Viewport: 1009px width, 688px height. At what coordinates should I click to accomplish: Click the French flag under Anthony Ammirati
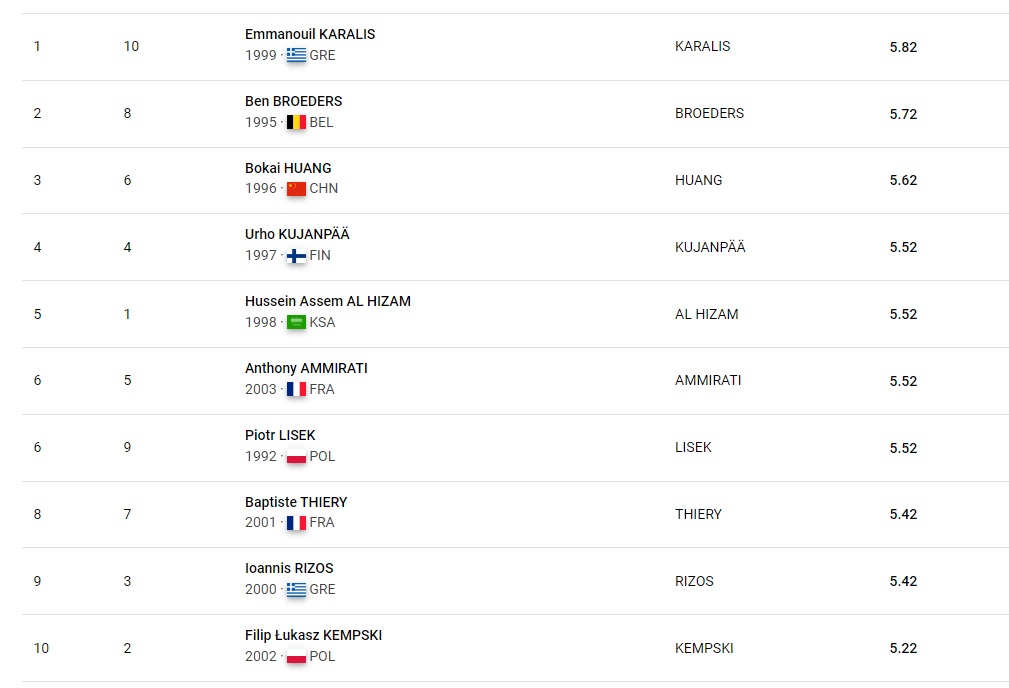coord(296,389)
